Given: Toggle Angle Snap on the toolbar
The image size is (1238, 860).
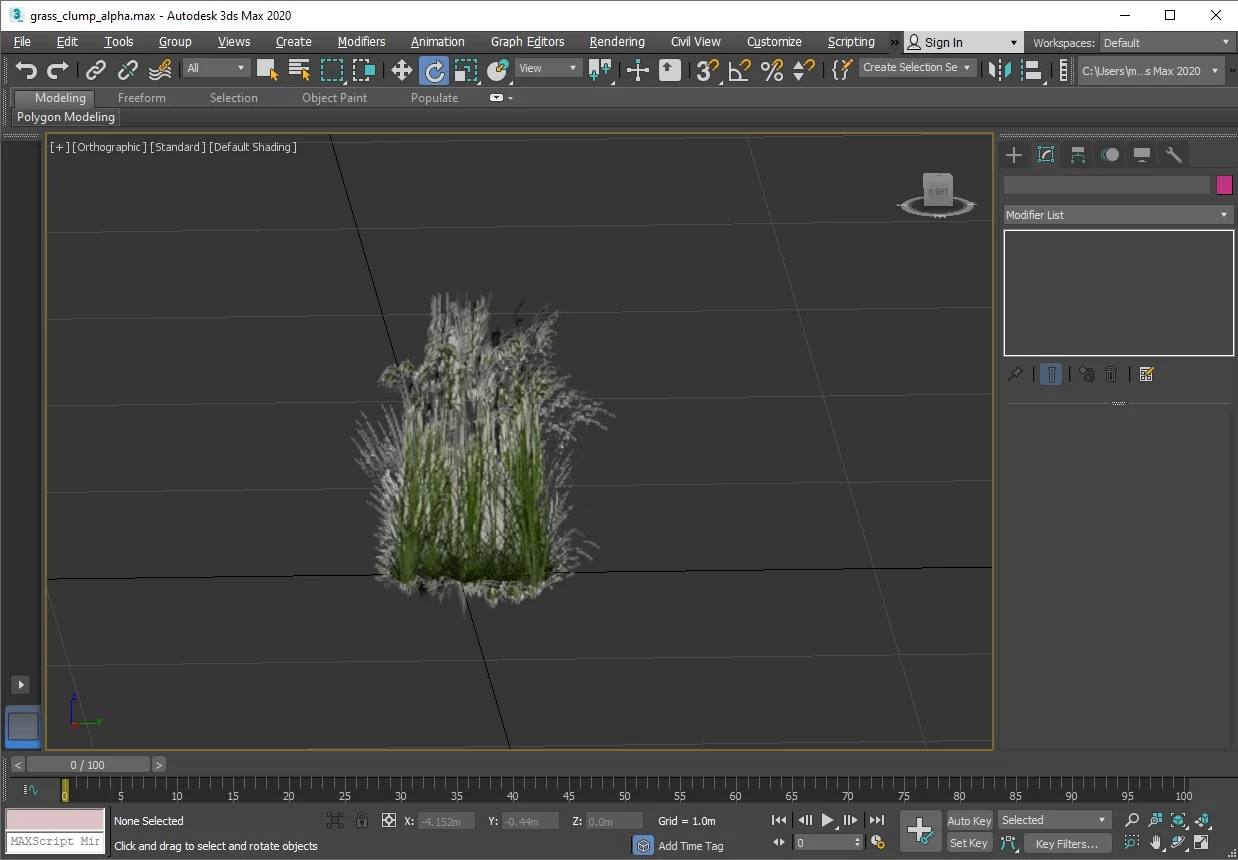Looking at the screenshot, I should tap(739, 70).
